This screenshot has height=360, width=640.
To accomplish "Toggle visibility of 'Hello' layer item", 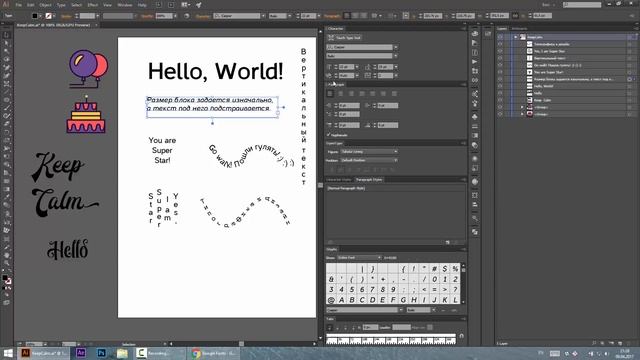I will tap(500, 93).
